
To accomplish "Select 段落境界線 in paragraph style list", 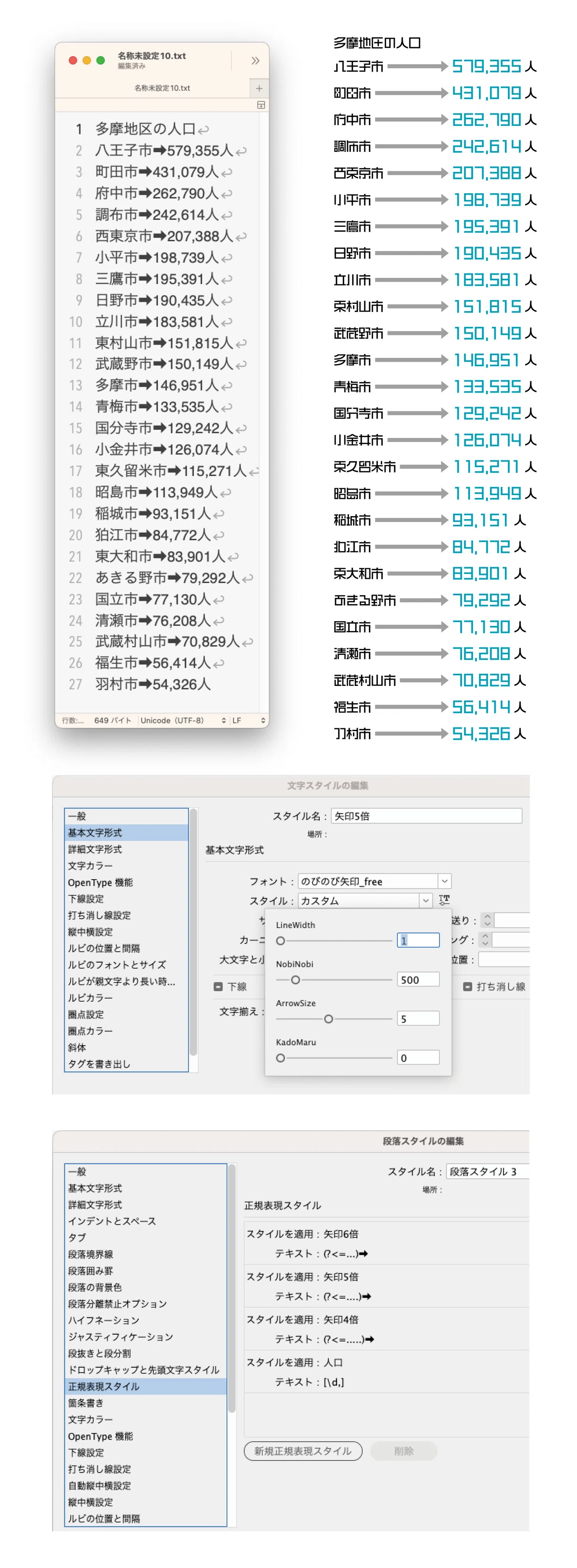I will coord(146,1254).
